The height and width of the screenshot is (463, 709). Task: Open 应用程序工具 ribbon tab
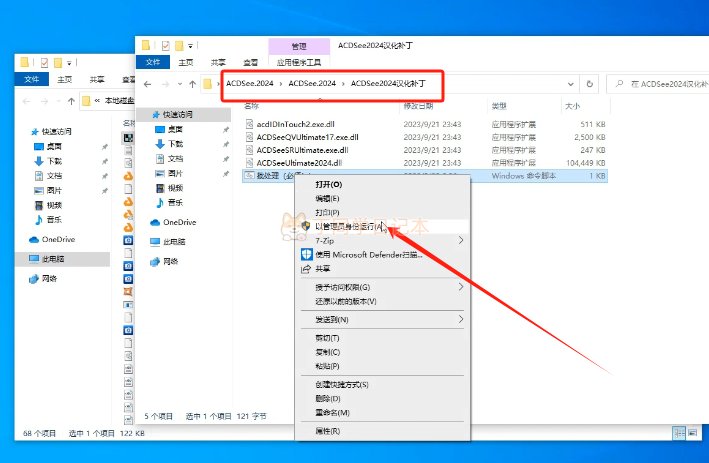point(299,62)
